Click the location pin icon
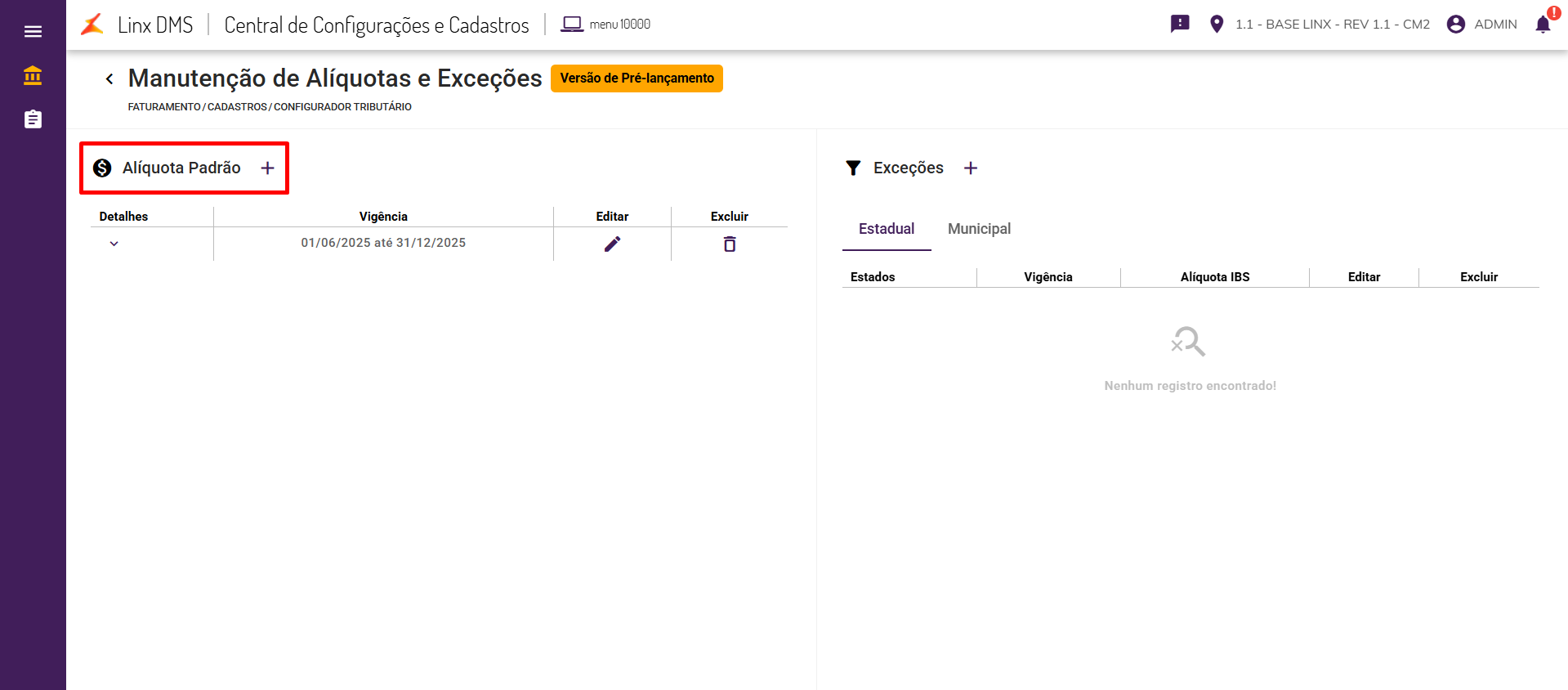The width and height of the screenshot is (1568, 690). point(1217,25)
